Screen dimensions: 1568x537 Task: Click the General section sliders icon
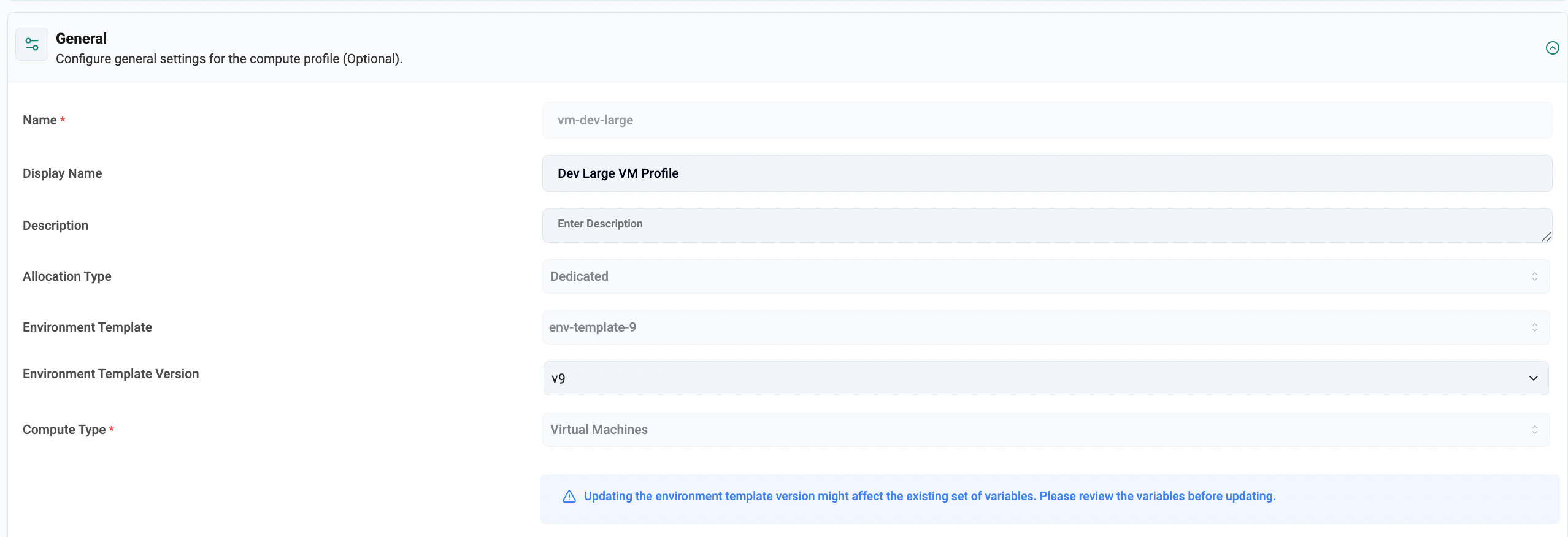[x=32, y=44]
